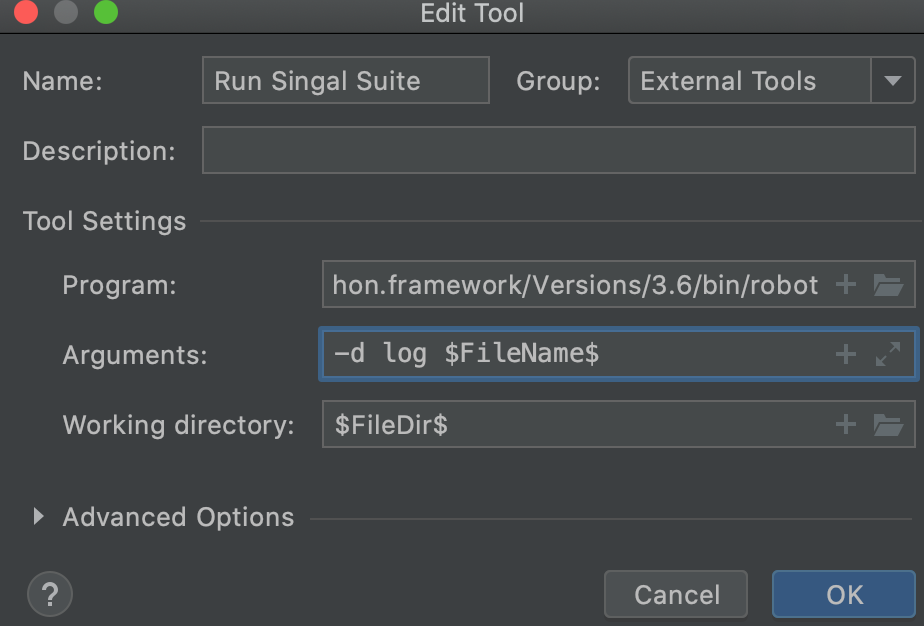Click the gray minimize window button
This screenshot has width=924, height=626.
[x=66, y=13]
